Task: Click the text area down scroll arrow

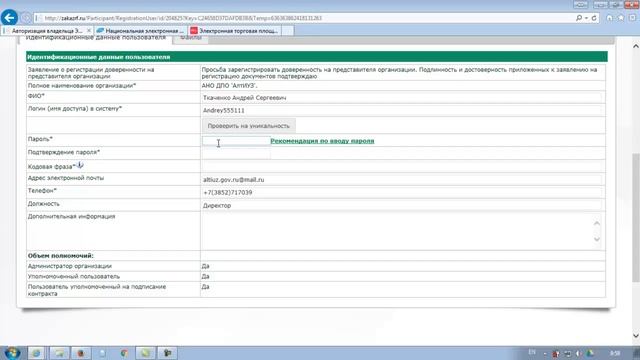Action: click(597, 239)
